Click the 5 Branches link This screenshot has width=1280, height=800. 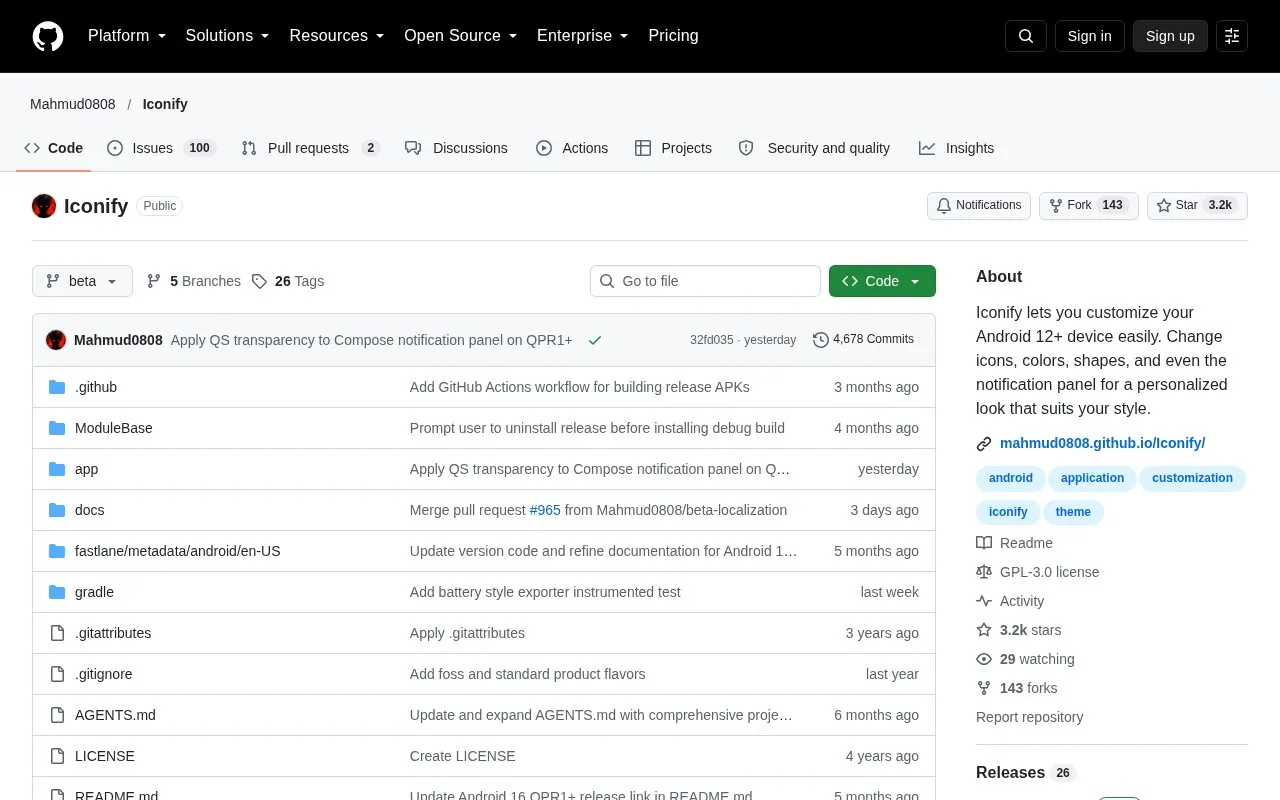coord(193,281)
